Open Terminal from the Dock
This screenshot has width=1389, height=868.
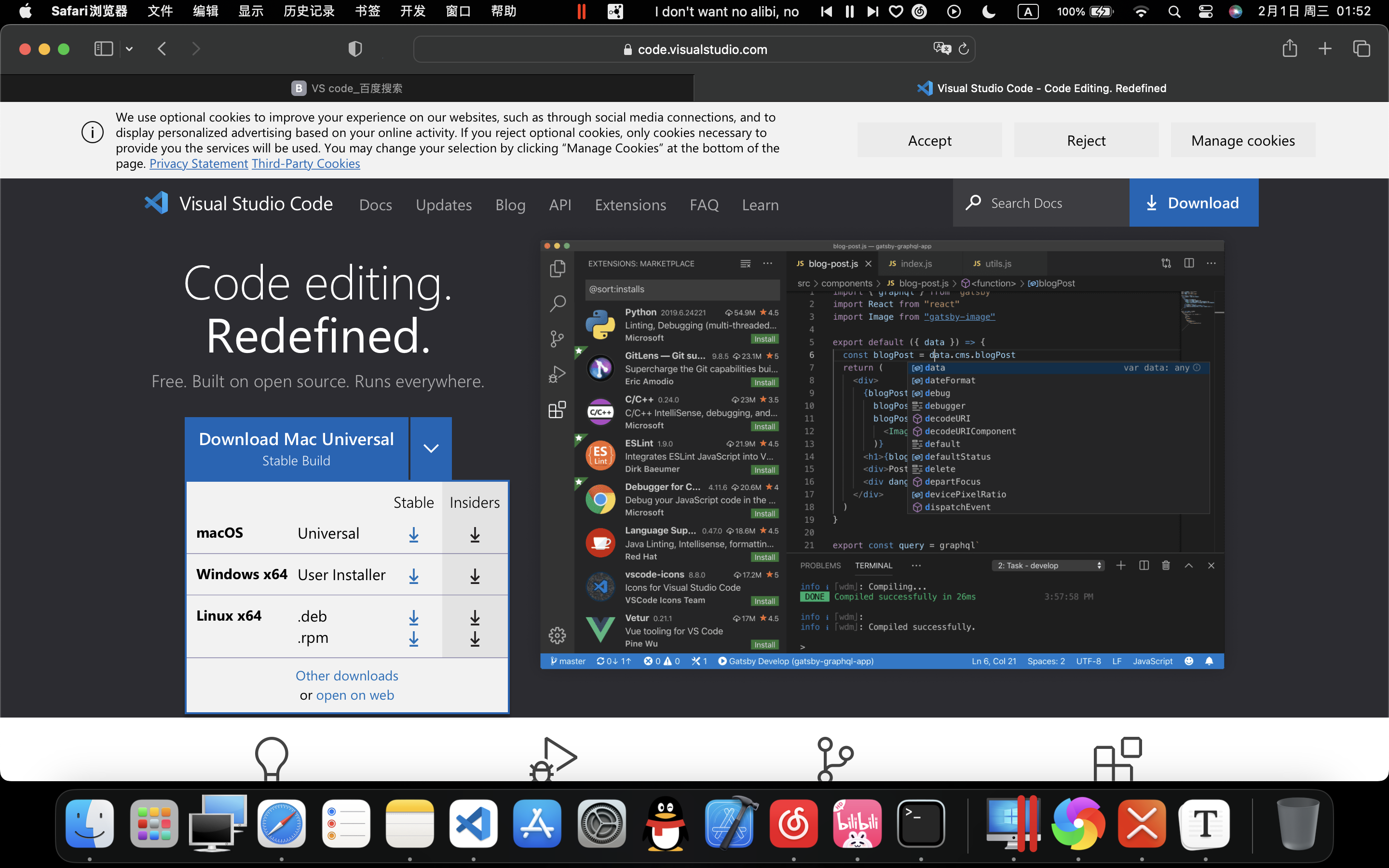[x=921, y=823]
